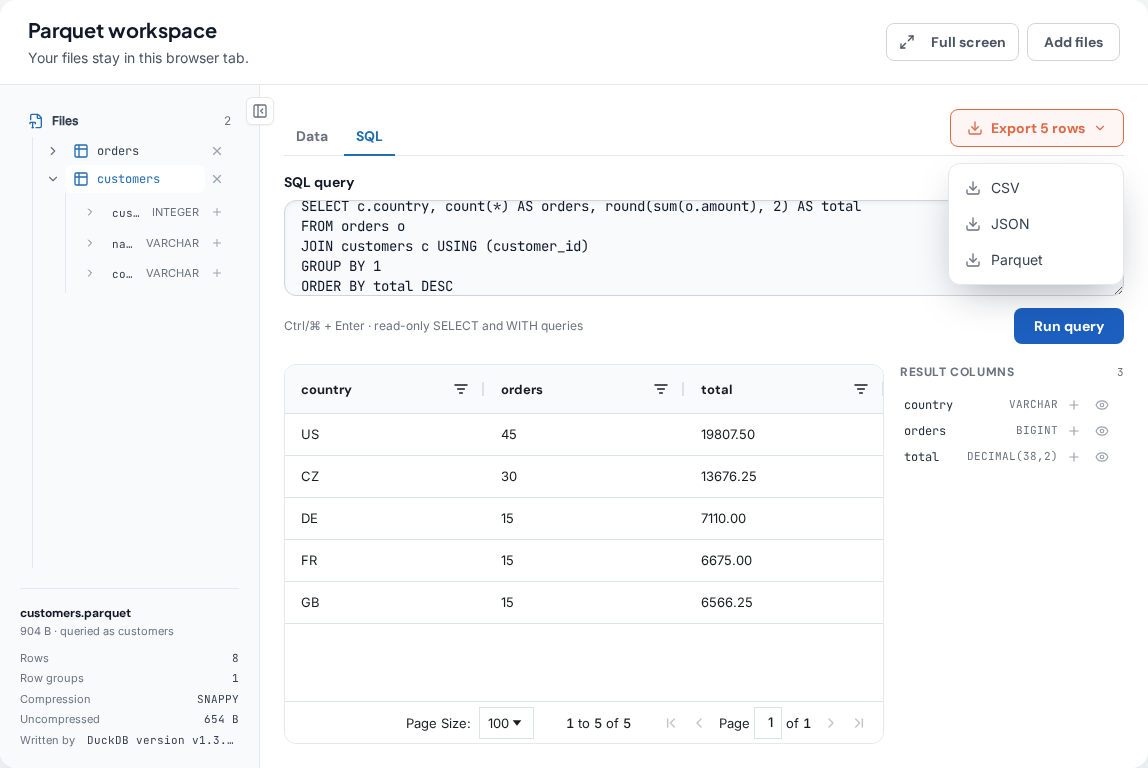The height and width of the screenshot is (768, 1148).
Task: Expand the cus… INTEGER column row
Action: tap(90, 212)
